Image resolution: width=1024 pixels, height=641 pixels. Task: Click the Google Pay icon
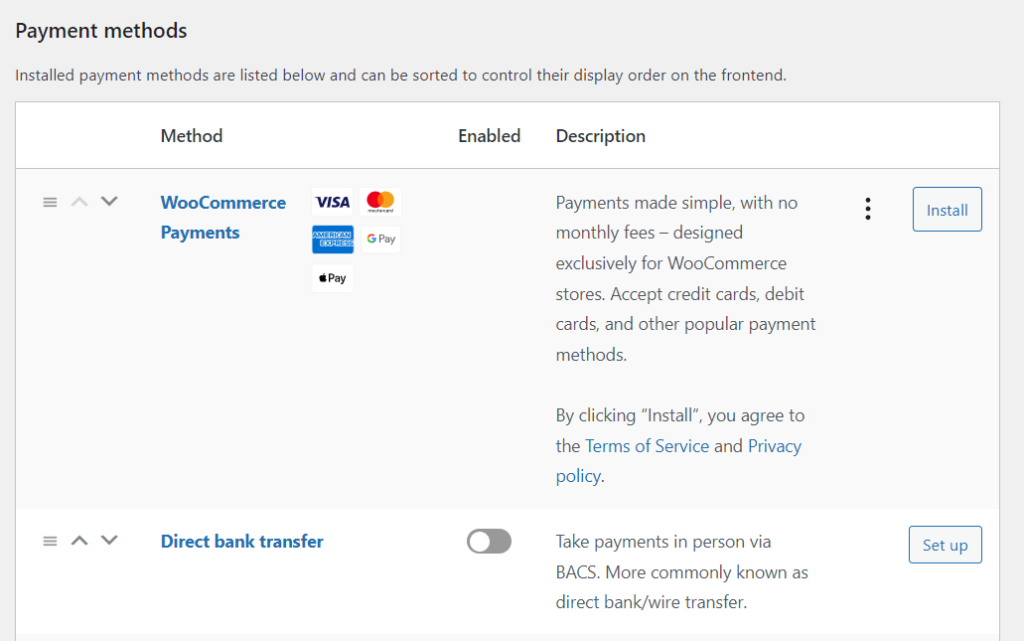point(380,240)
